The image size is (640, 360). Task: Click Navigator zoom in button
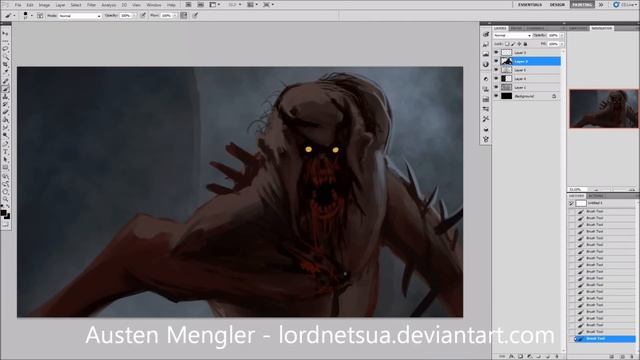point(632,190)
